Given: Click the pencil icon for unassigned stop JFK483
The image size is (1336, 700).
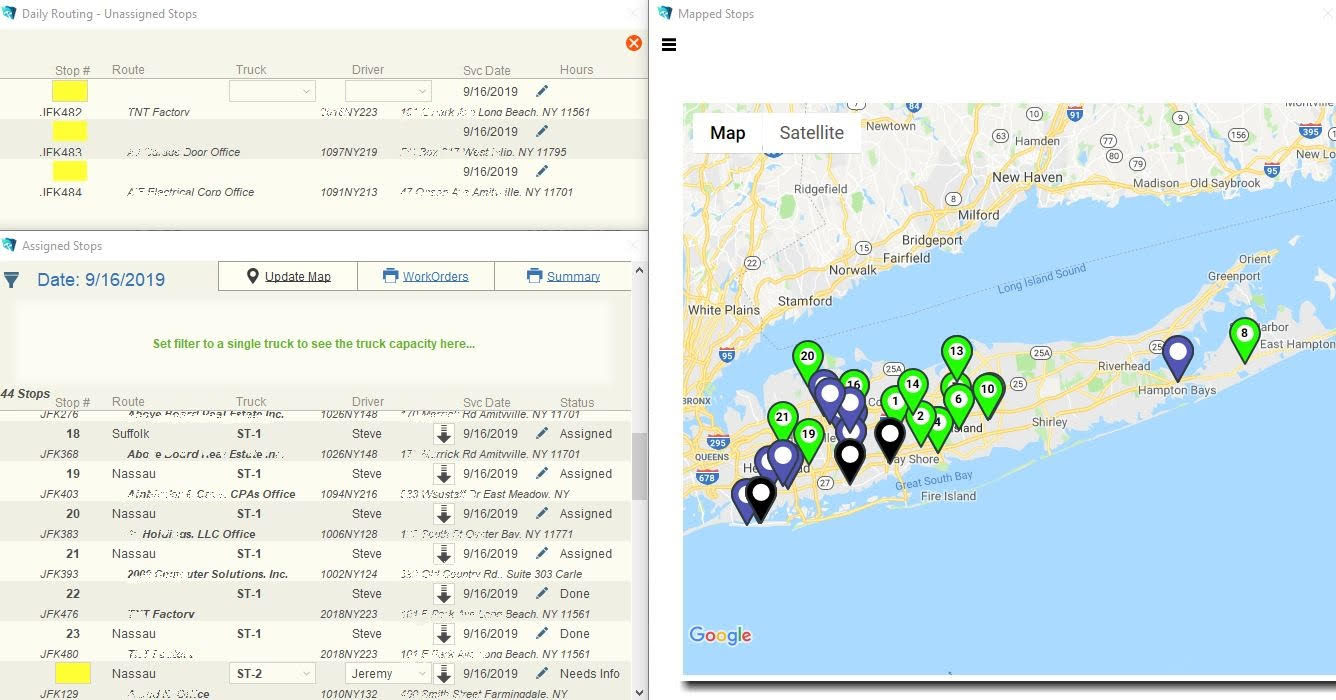Looking at the screenshot, I should 542,131.
